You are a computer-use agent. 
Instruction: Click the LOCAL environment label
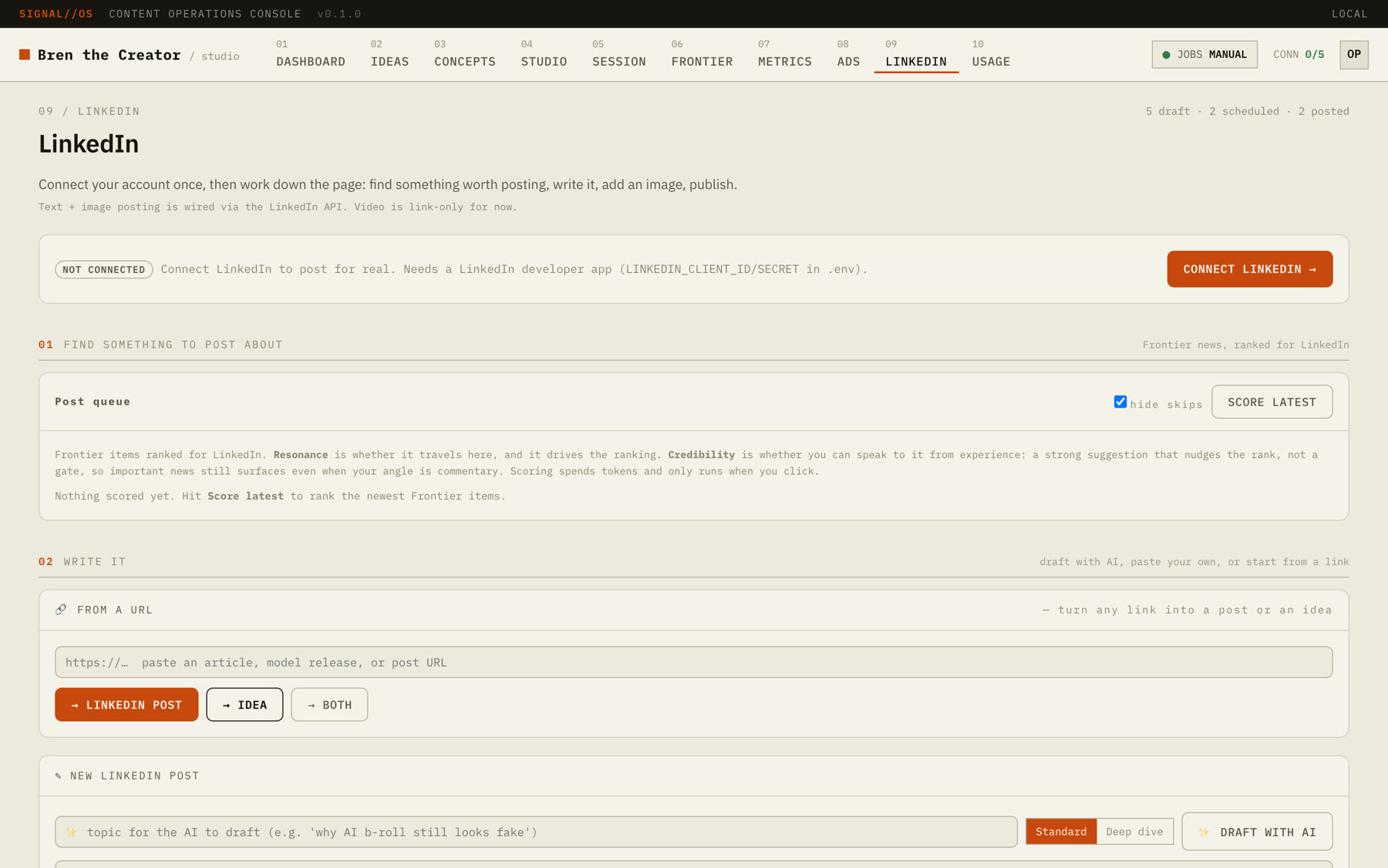coord(1349,14)
